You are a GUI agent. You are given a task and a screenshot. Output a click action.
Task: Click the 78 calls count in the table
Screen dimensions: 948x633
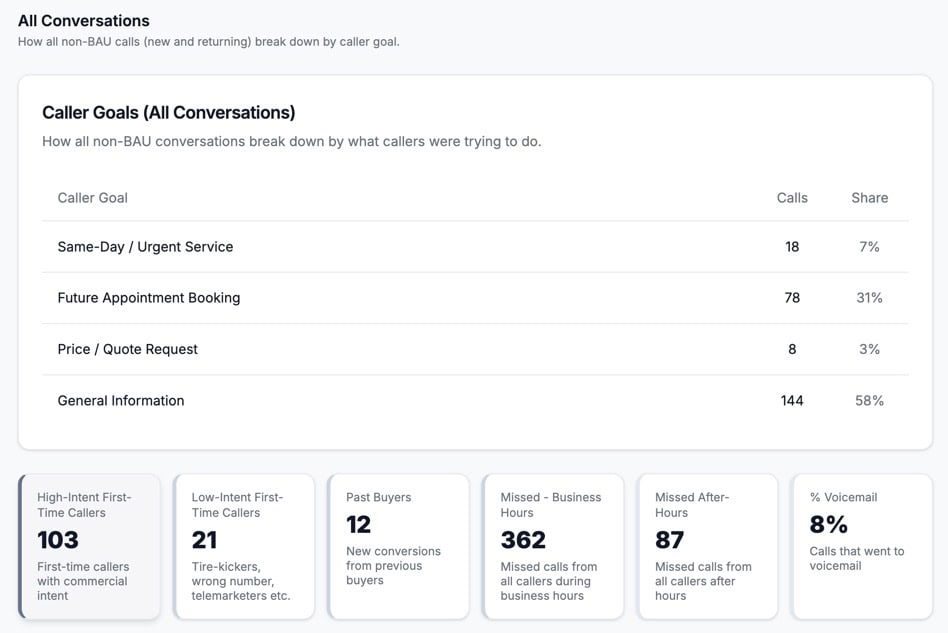pos(792,298)
